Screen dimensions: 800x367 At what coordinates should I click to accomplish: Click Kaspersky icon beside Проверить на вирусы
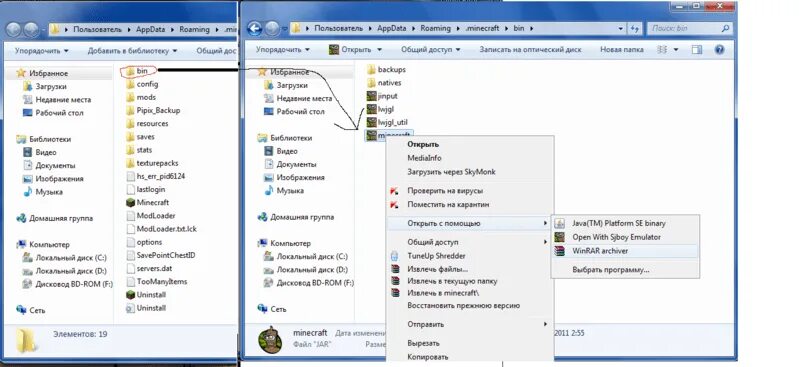(x=394, y=191)
